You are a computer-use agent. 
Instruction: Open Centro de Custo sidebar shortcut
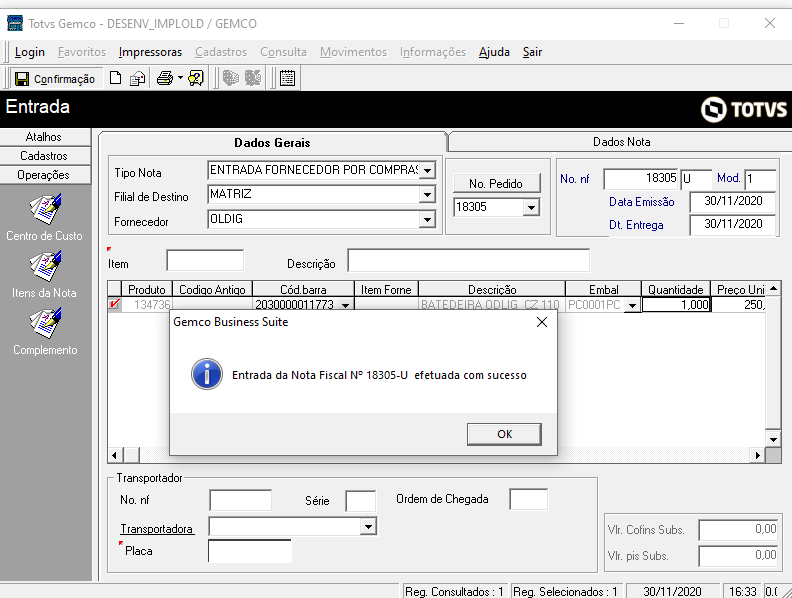tap(45, 217)
